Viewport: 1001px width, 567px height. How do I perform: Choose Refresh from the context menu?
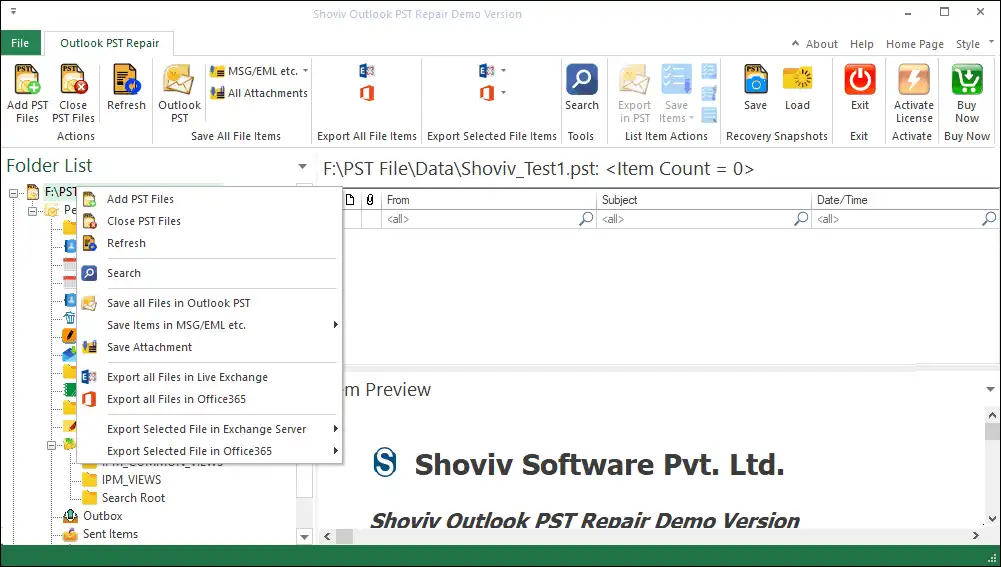[209, 243]
